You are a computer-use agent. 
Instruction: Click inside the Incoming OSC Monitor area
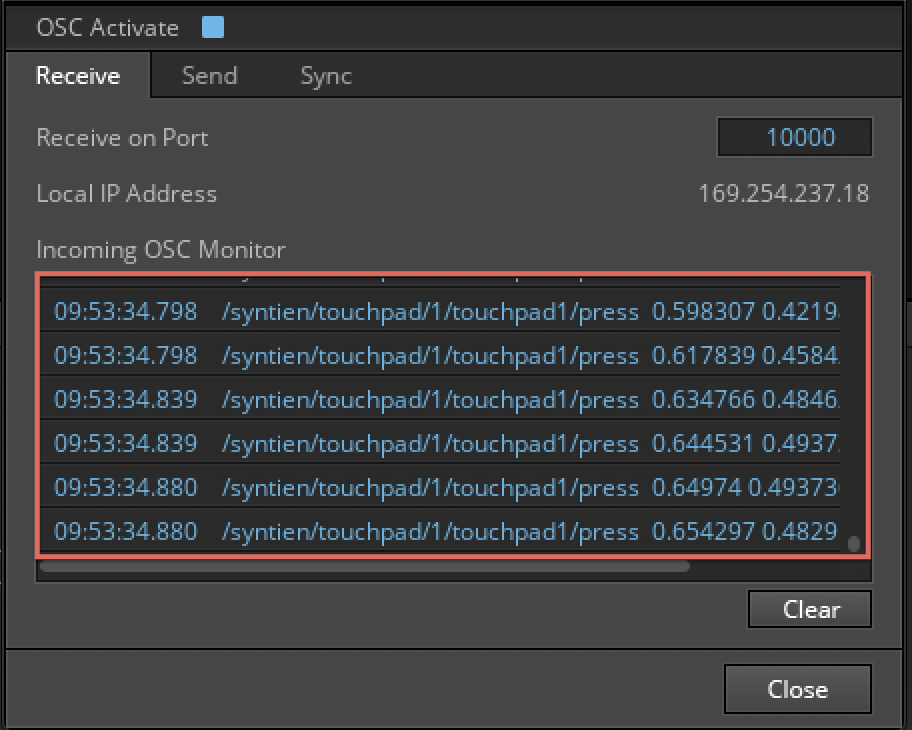click(x=450, y=420)
